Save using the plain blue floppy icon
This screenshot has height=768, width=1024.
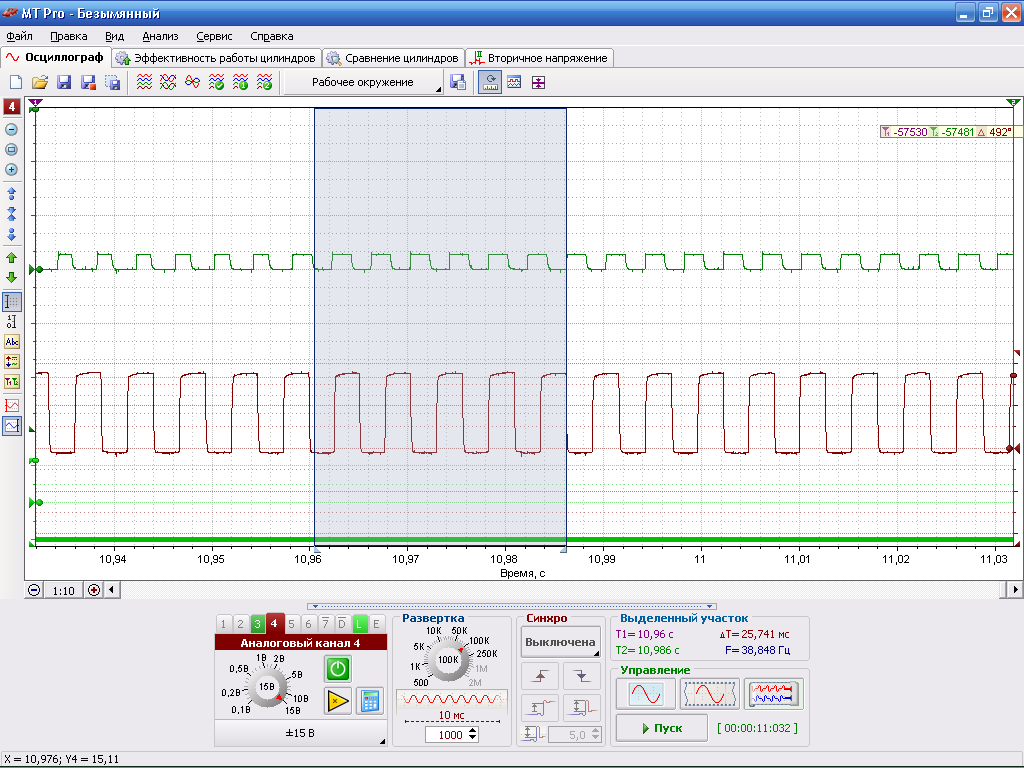(64, 82)
